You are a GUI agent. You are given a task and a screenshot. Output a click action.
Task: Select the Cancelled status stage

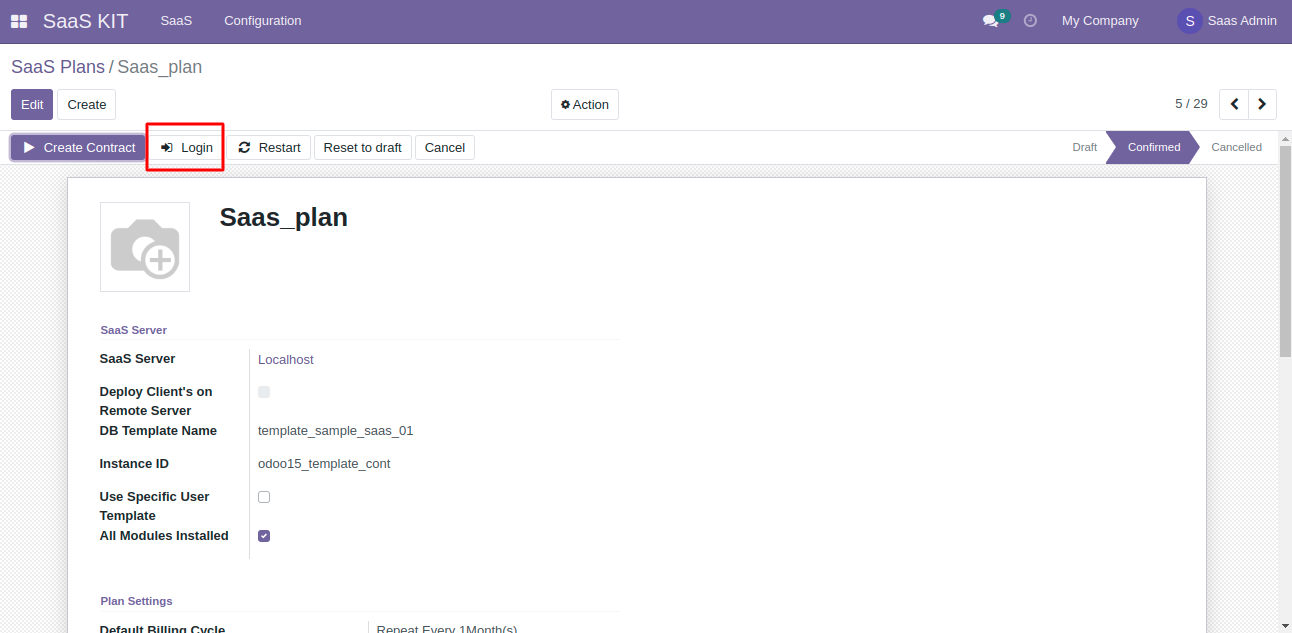[x=1236, y=147]
